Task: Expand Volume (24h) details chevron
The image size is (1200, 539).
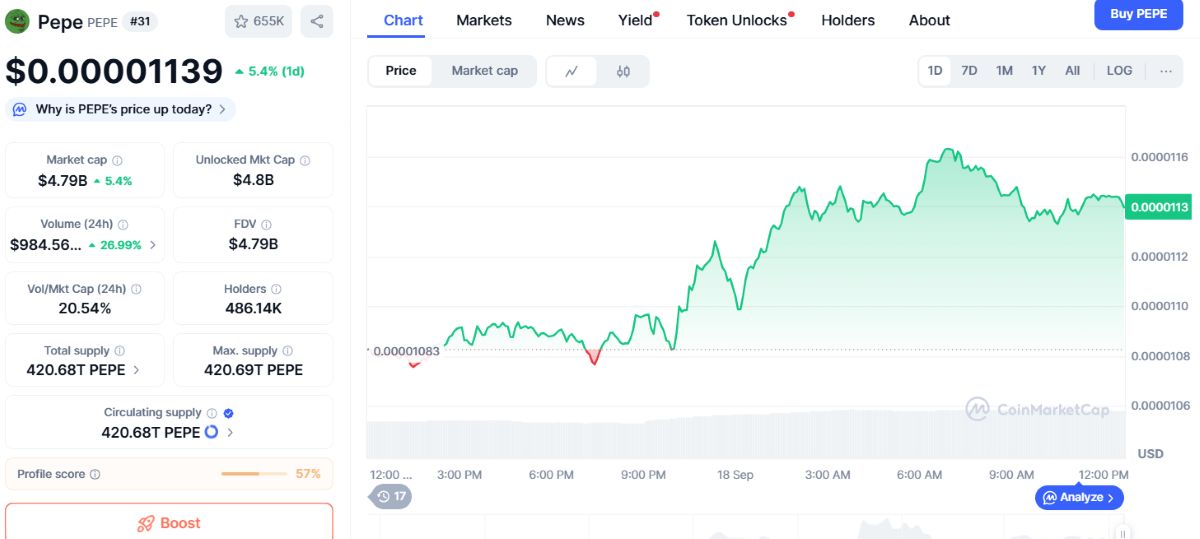Action: tap(153, 245)
